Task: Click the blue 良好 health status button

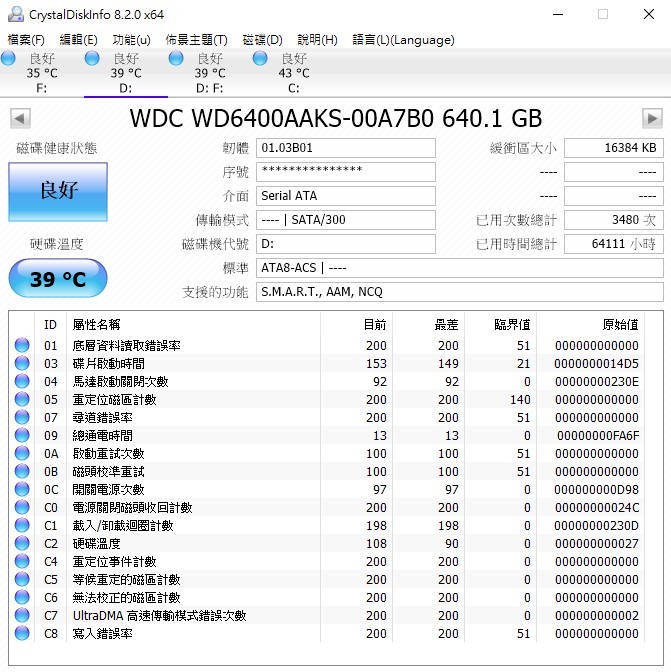Action: 58,191
